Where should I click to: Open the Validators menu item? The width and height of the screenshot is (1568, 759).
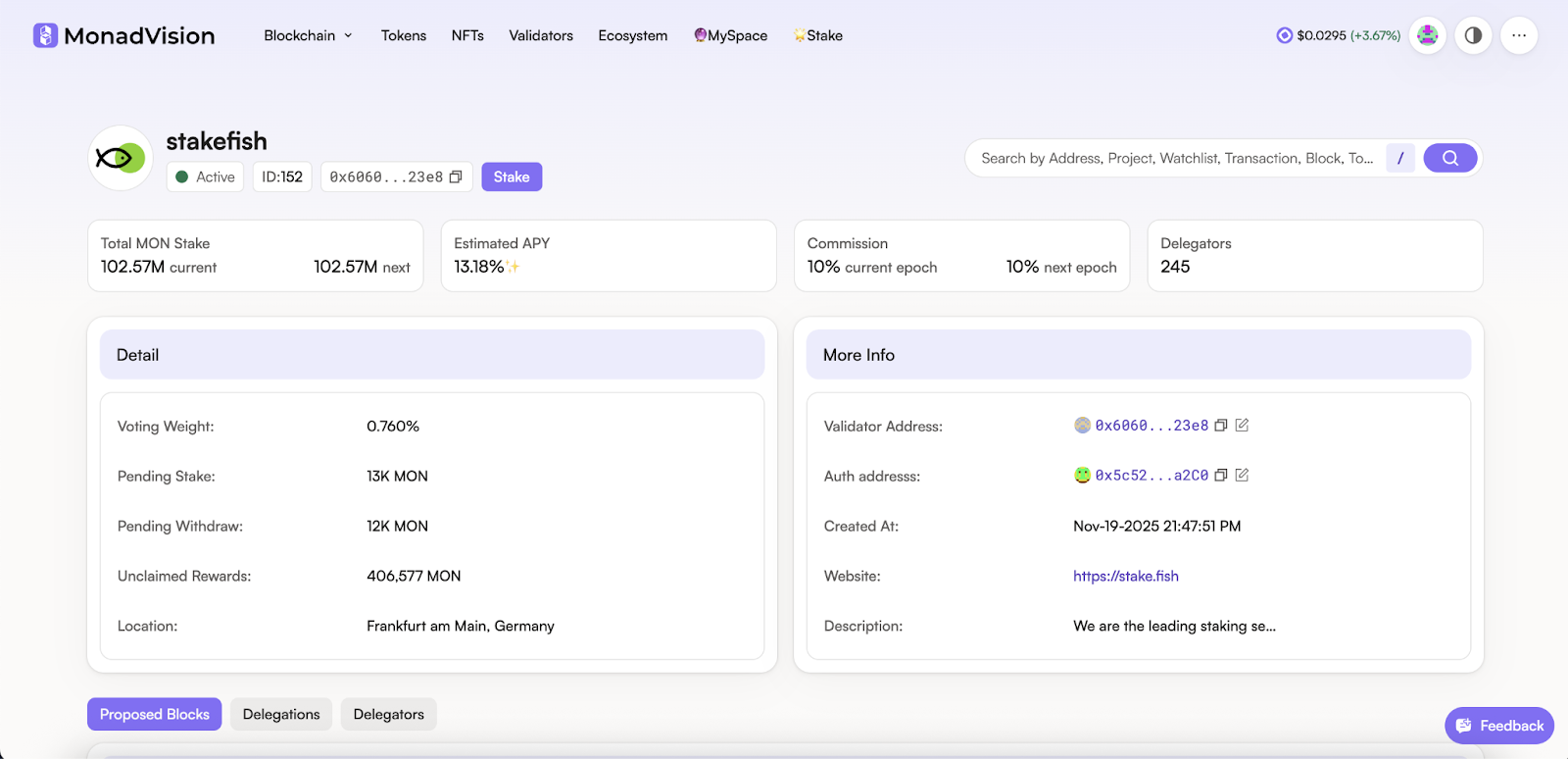pyautogui.click(x=541, y=36)
